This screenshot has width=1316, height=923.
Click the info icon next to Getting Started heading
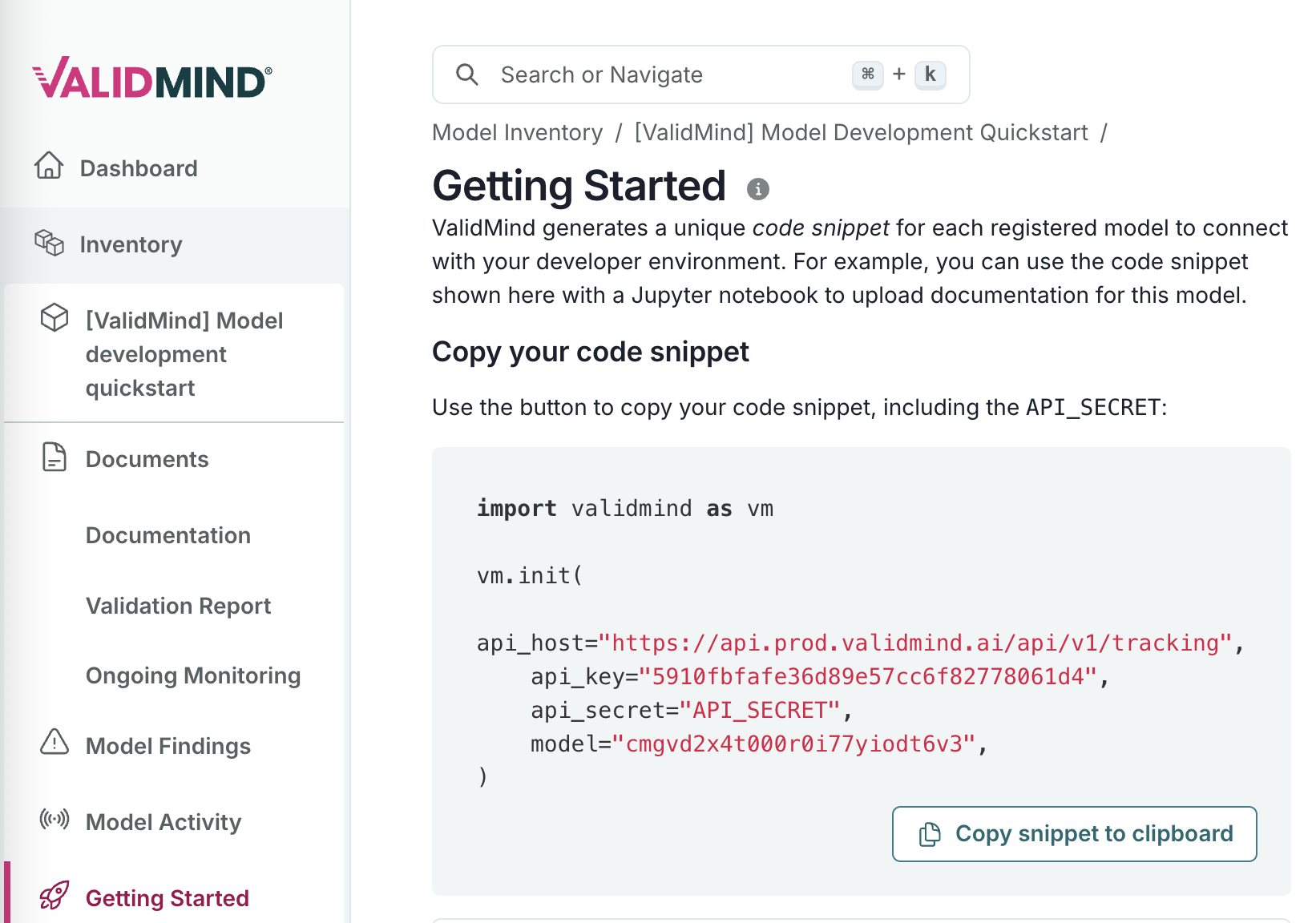point(758,190)
